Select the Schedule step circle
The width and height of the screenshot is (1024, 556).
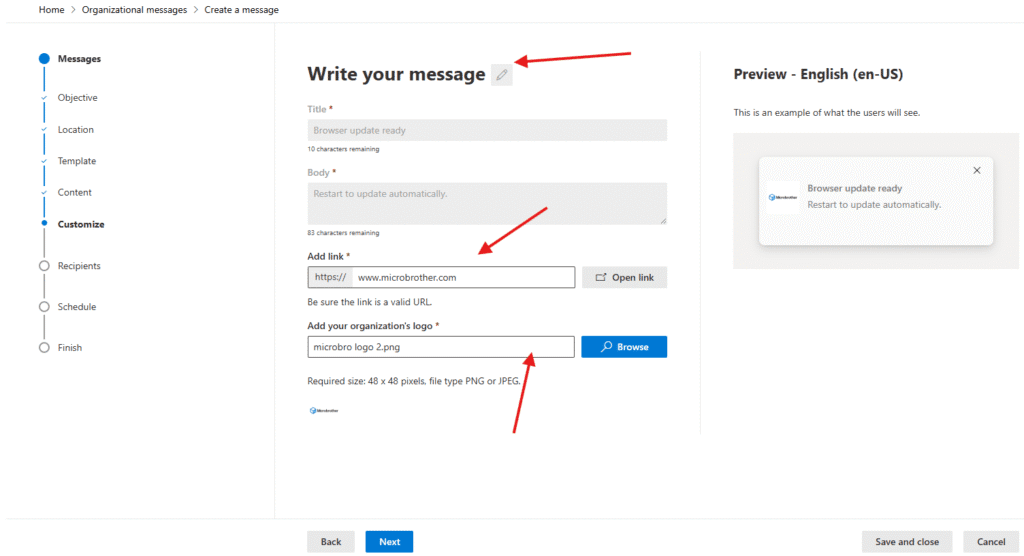pyautogui.click(x=44, y=307)
